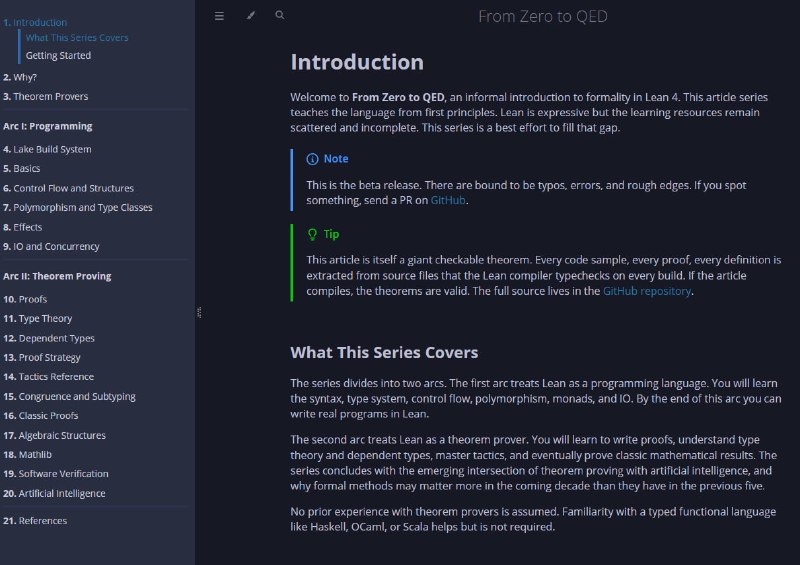Click the Introduction page heading anchor

point(357,62)
